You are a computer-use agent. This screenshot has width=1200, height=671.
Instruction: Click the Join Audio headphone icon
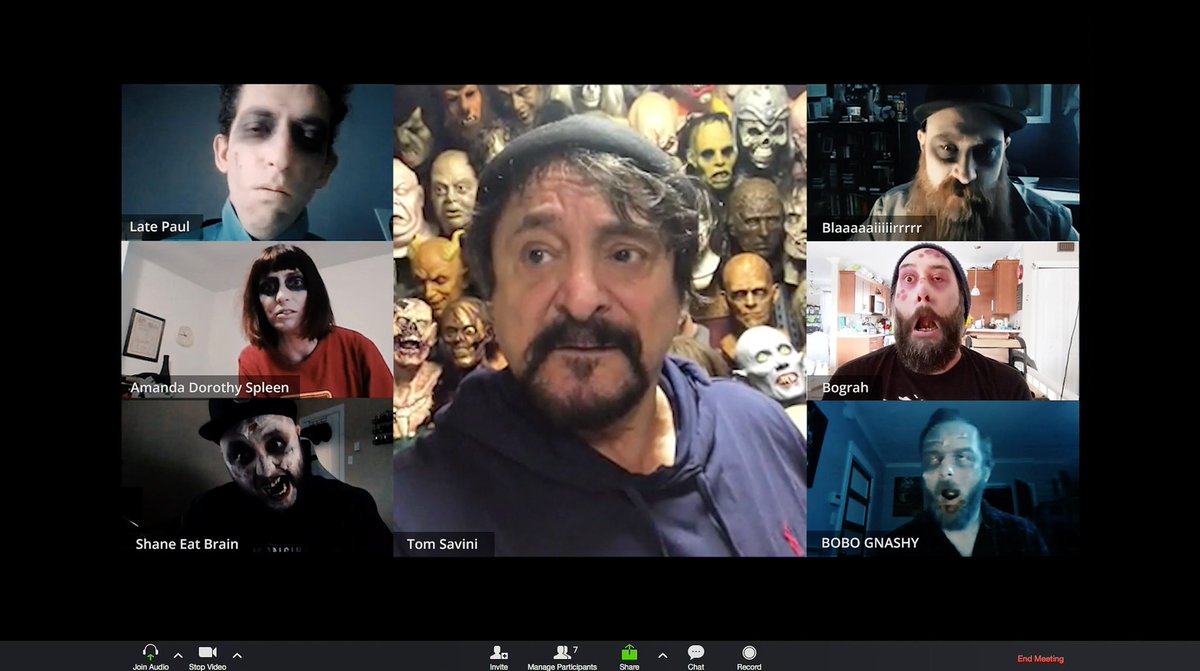pos(151,652)
